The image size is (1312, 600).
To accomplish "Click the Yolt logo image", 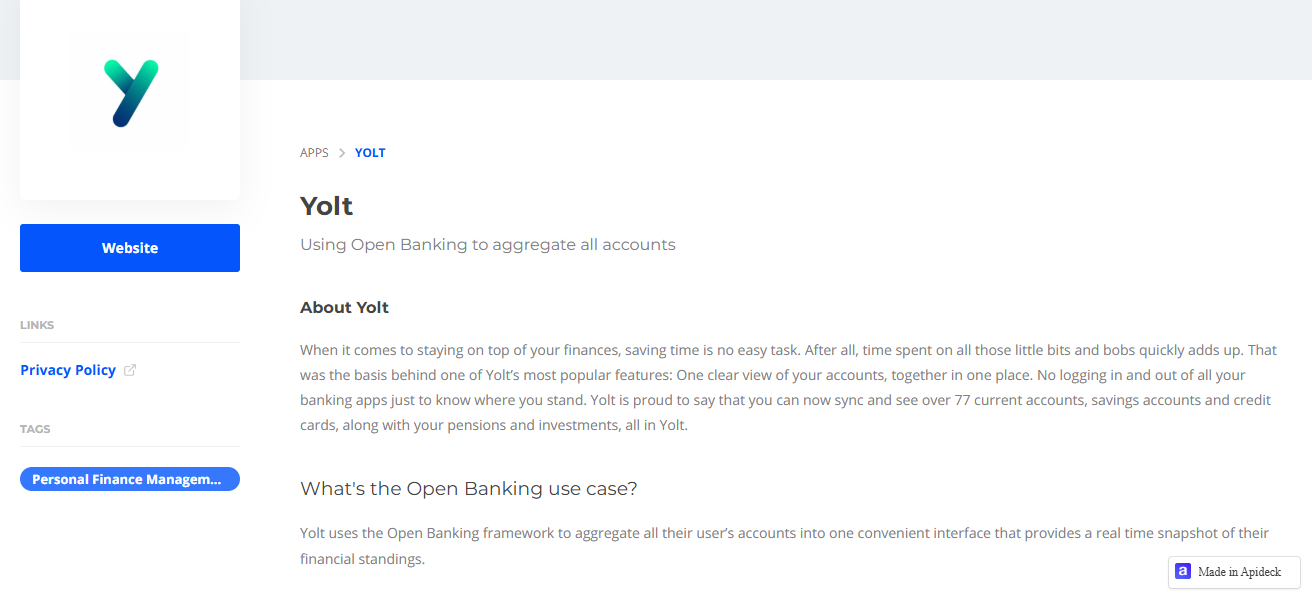I will coord(131,93).
